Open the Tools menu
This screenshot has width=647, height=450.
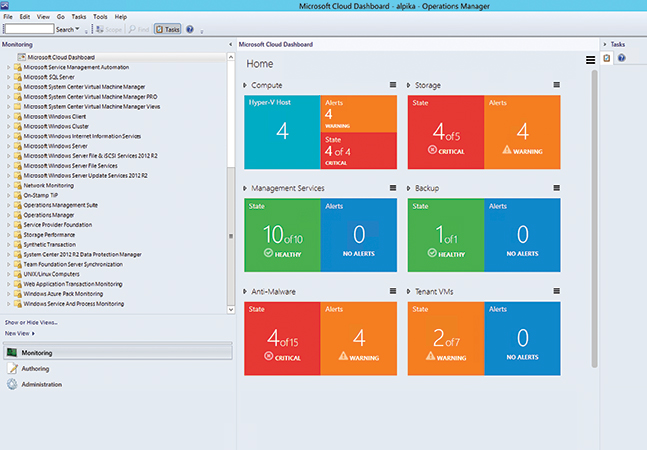pyautogui.click(x=100, y=17)
